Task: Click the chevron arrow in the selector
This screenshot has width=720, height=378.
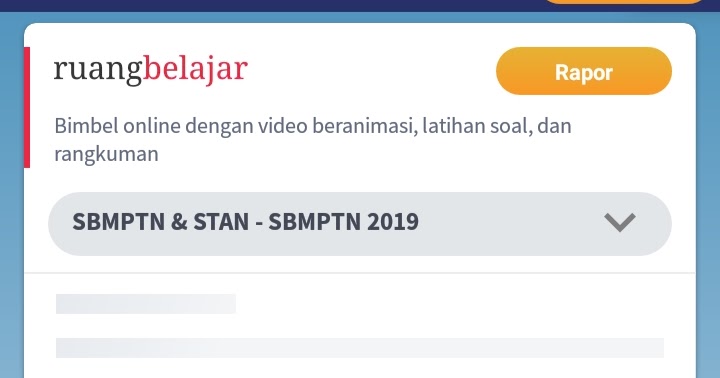Action: coord(619,222)
